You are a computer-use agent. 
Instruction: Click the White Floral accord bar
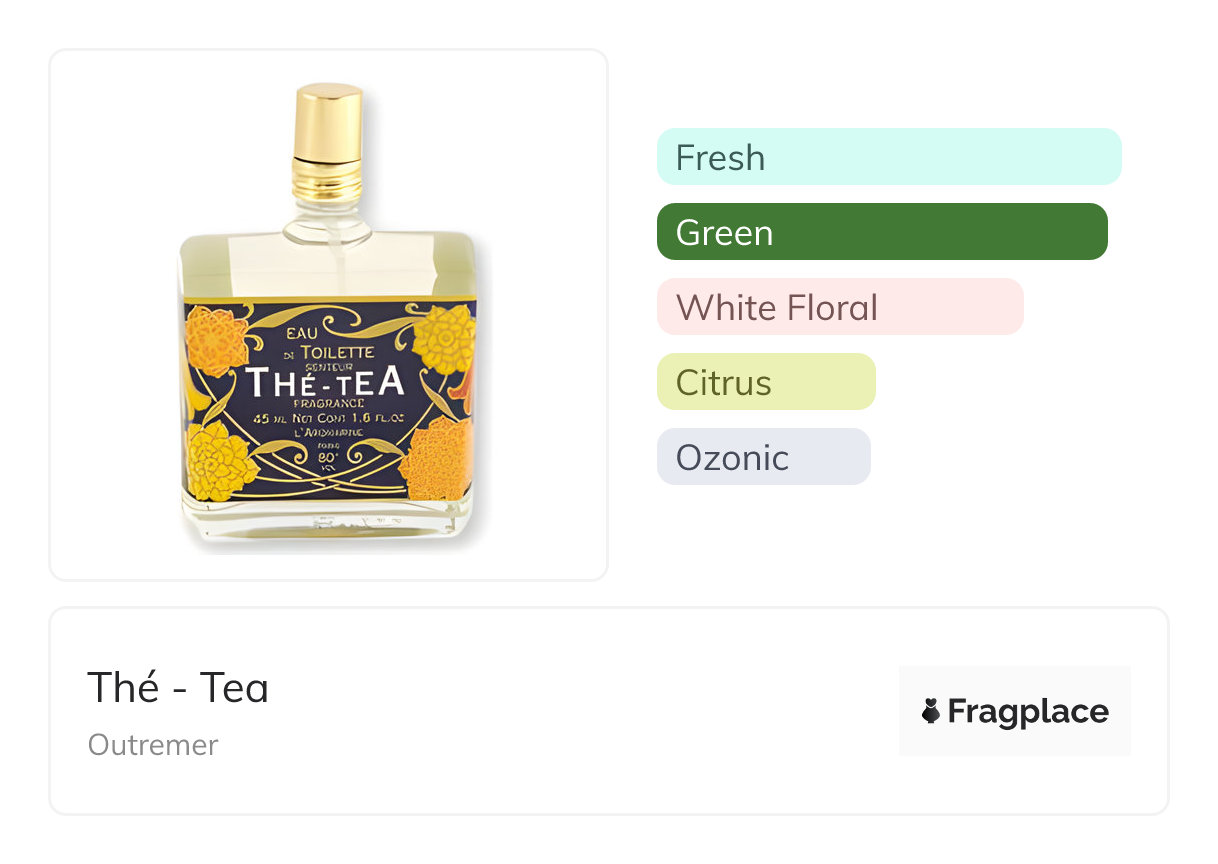(840, 307)
